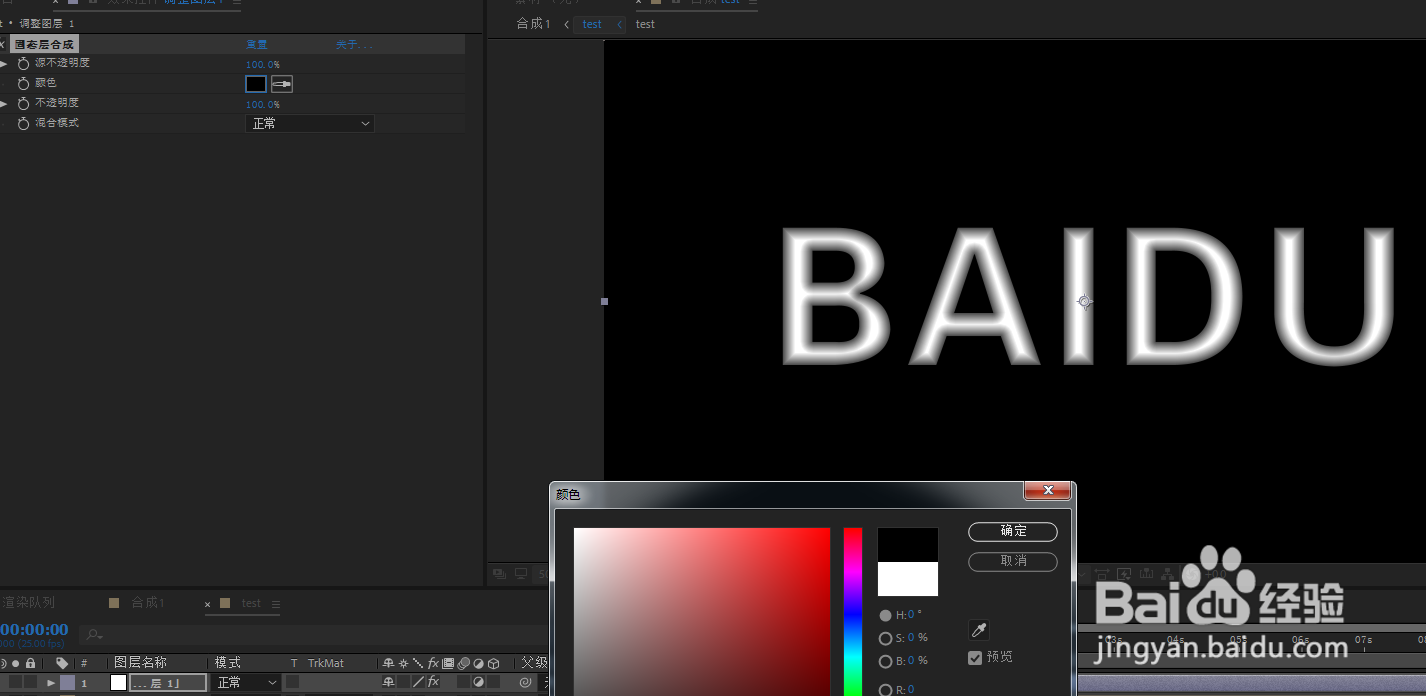This screenshot has height=696, width=1426.
Task: Toggle quality switch for layer 1
Action: [x=418, y=682]
